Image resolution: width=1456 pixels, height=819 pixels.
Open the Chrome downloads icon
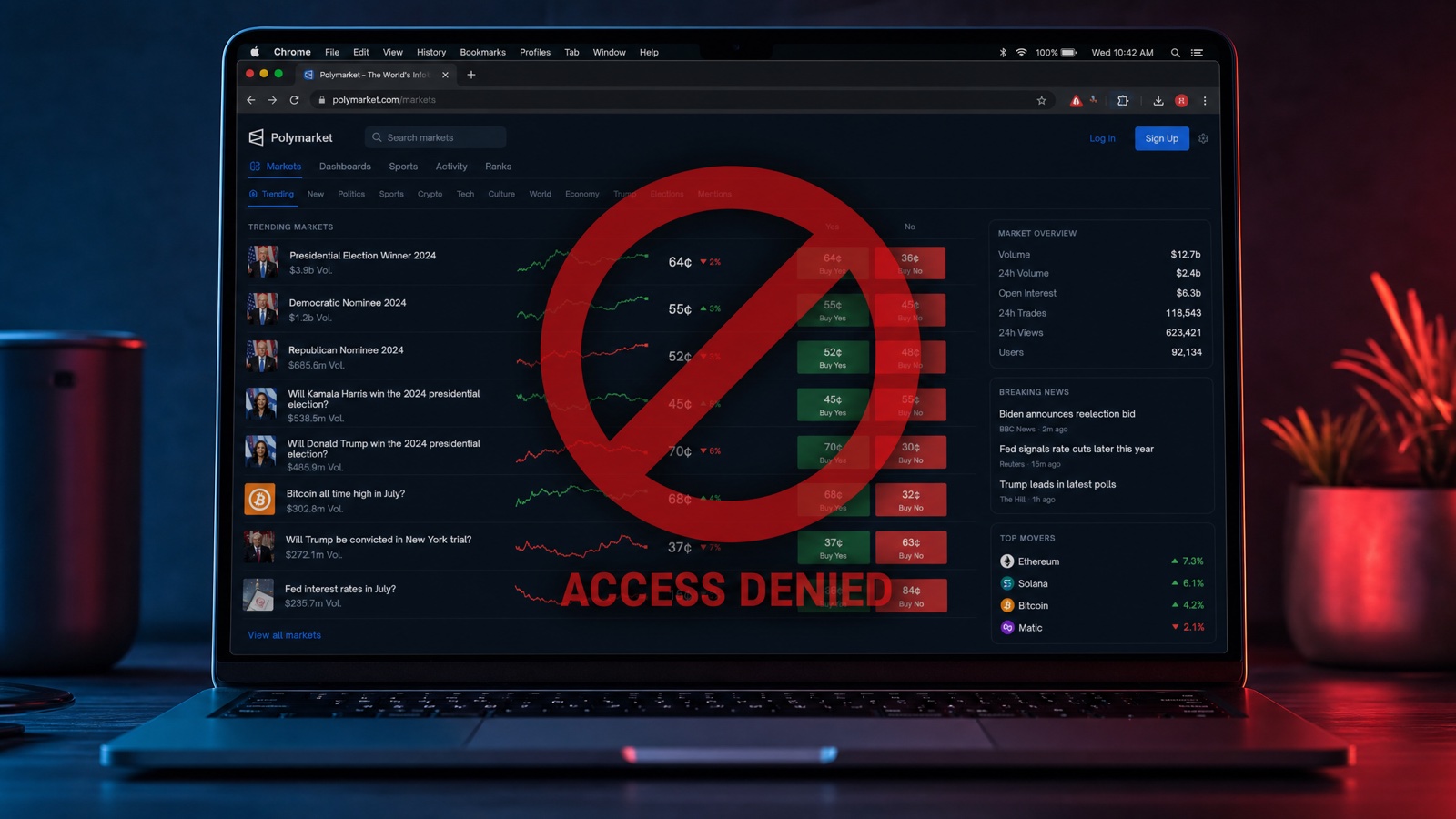[1158, 101]
